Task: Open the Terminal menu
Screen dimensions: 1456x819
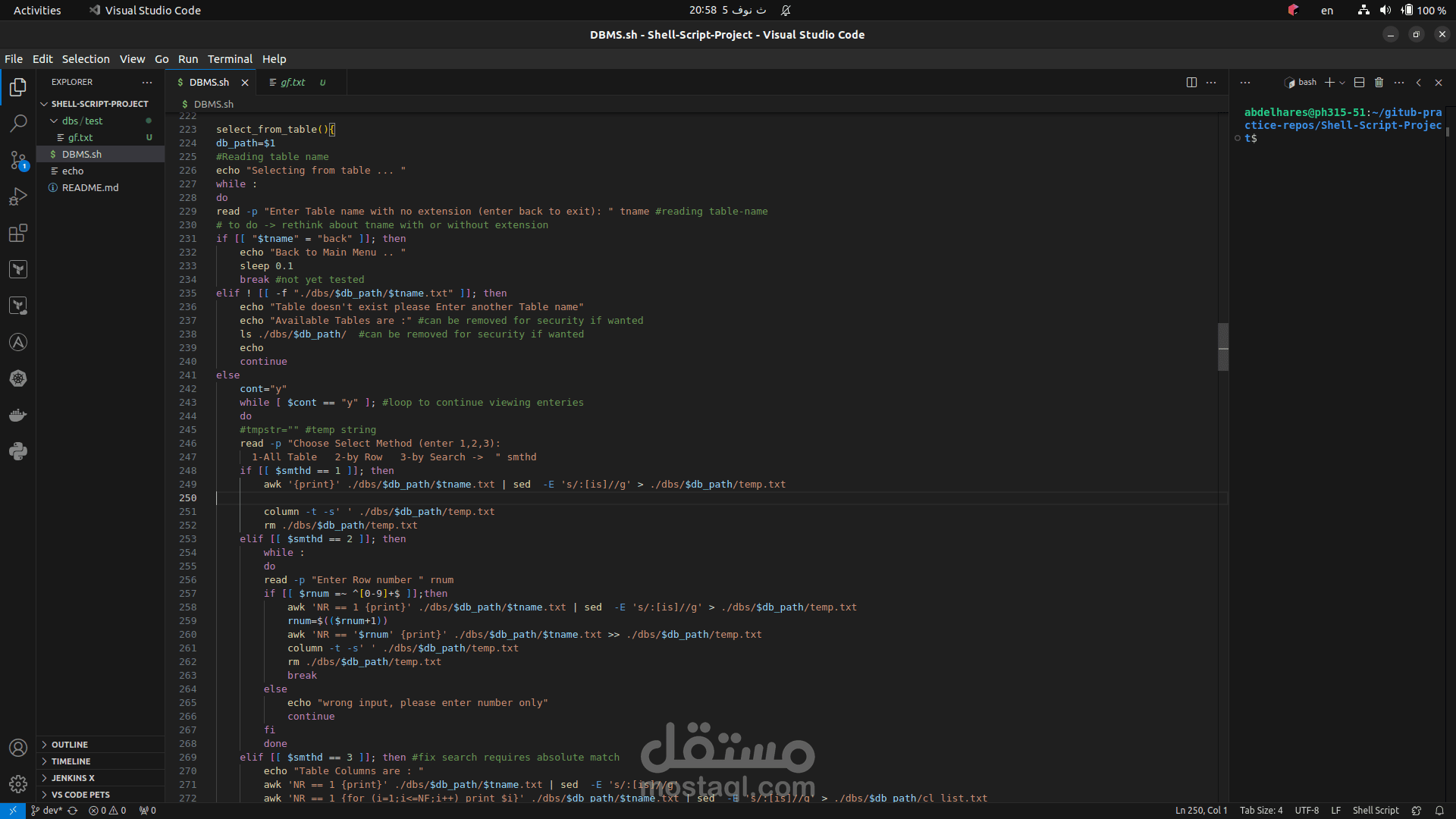Action: (230, 58)
